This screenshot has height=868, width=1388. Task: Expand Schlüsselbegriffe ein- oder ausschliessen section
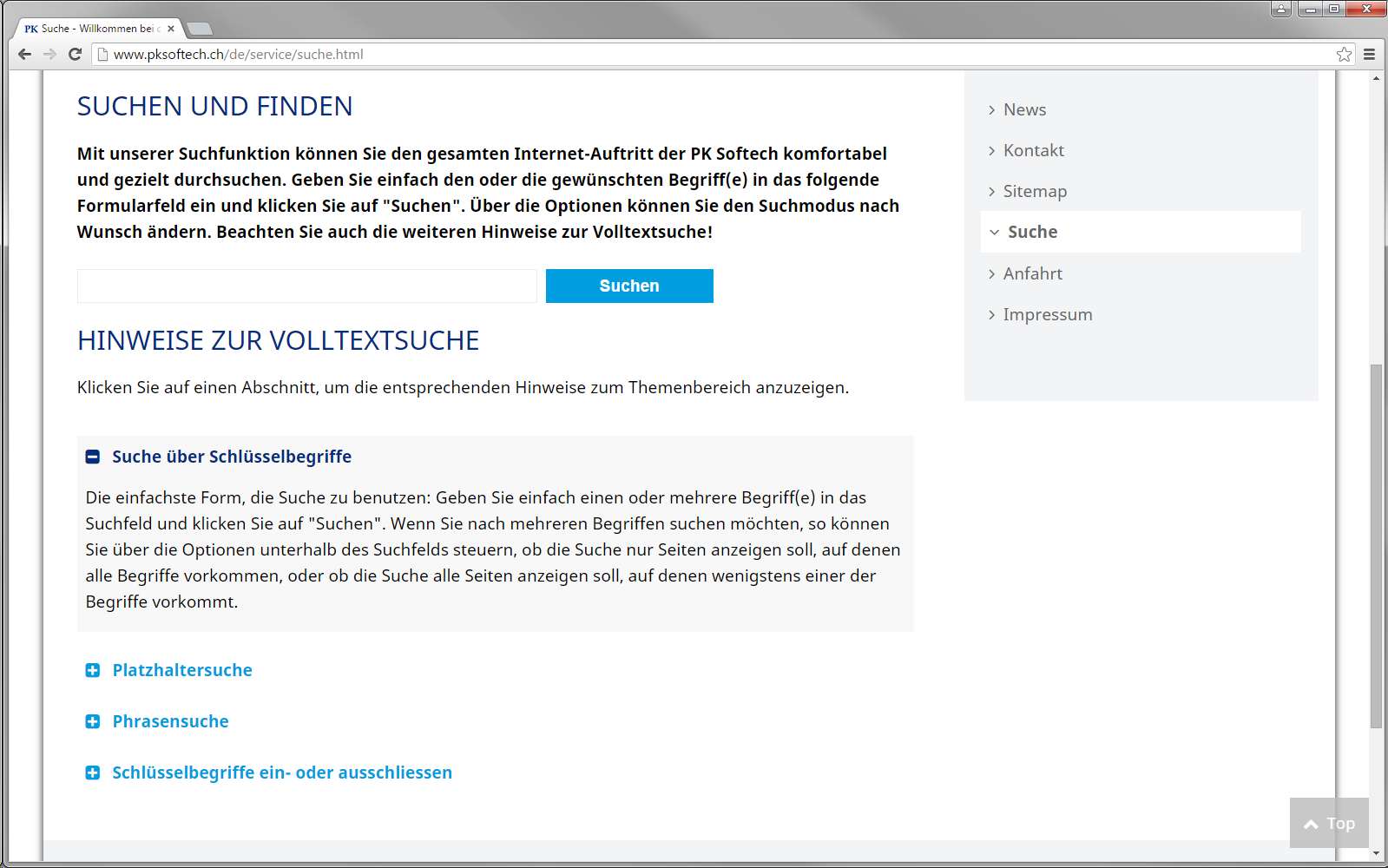pyautogui.click(x=281, y=773)
